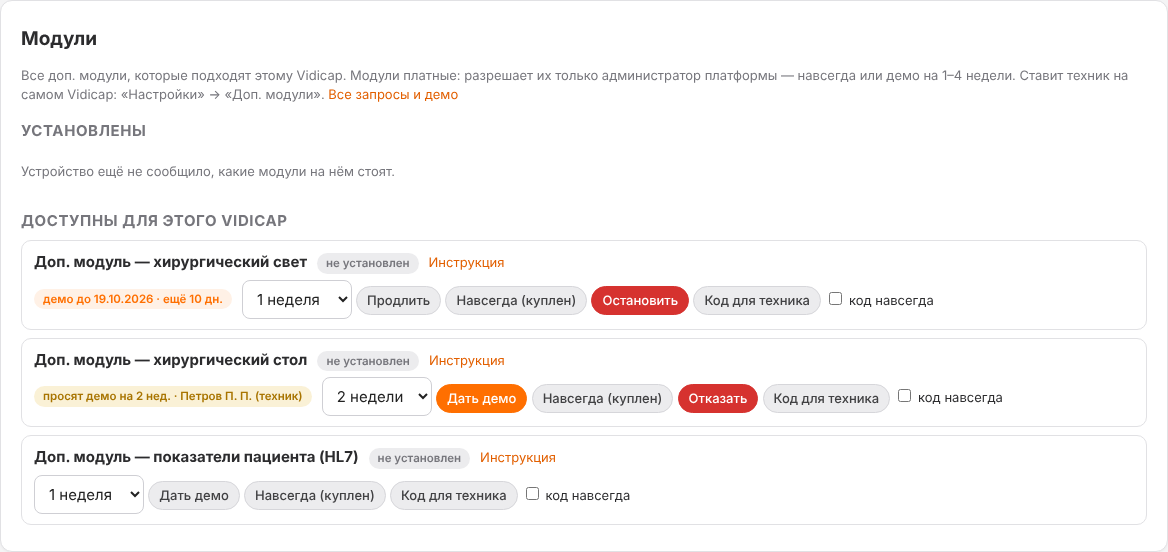1168x552 pixels.
Task: Click Дать демо for показатели пациента (HL7)
Action: point(194,495)
